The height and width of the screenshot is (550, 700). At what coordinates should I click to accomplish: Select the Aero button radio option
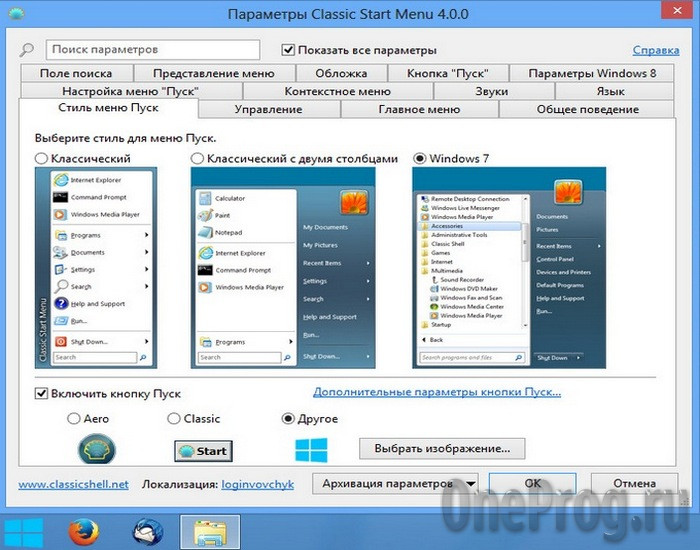pyautogui.click(x=74, y=418)
